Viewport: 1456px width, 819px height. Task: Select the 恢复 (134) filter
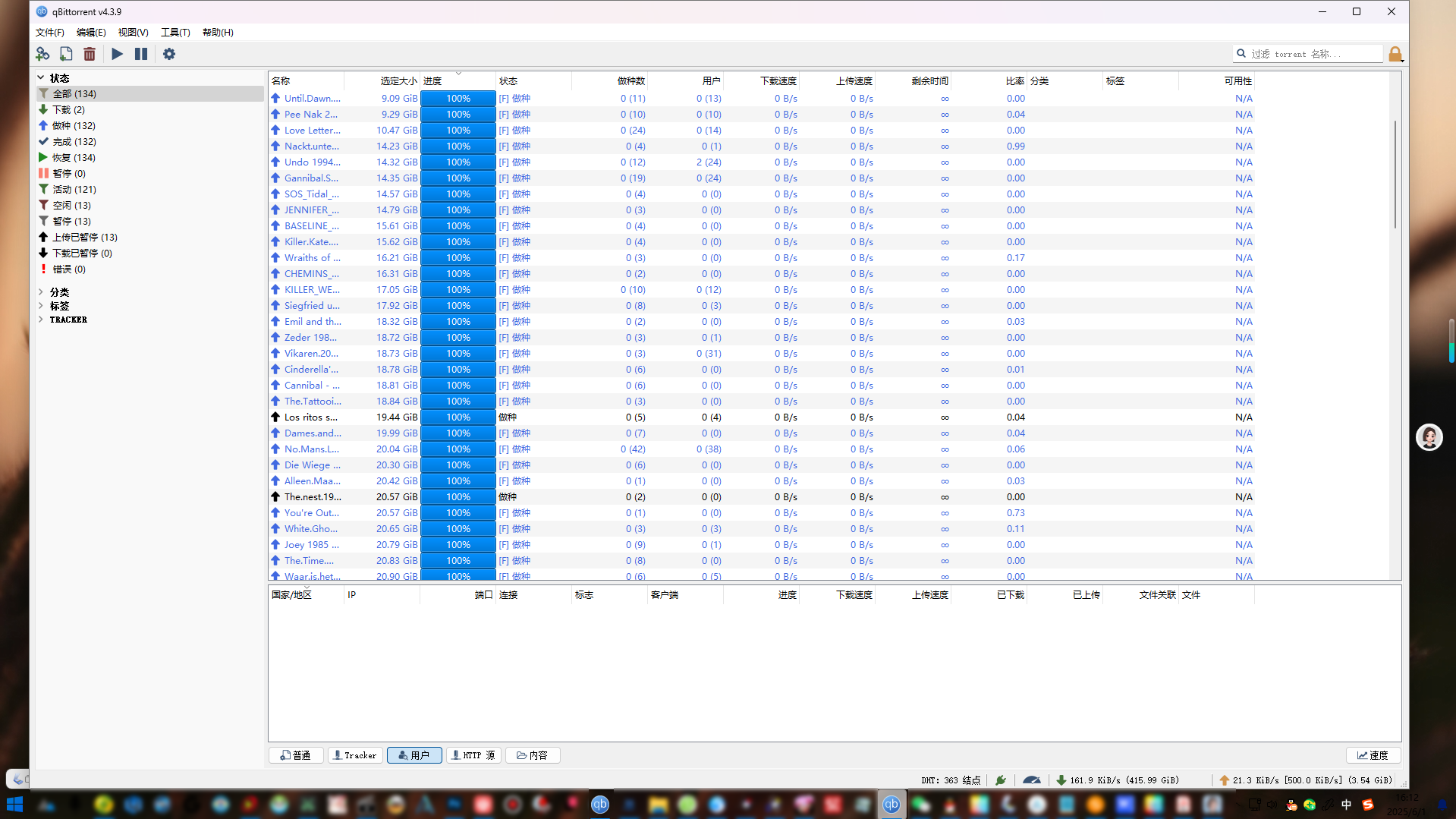coord(150,157)
